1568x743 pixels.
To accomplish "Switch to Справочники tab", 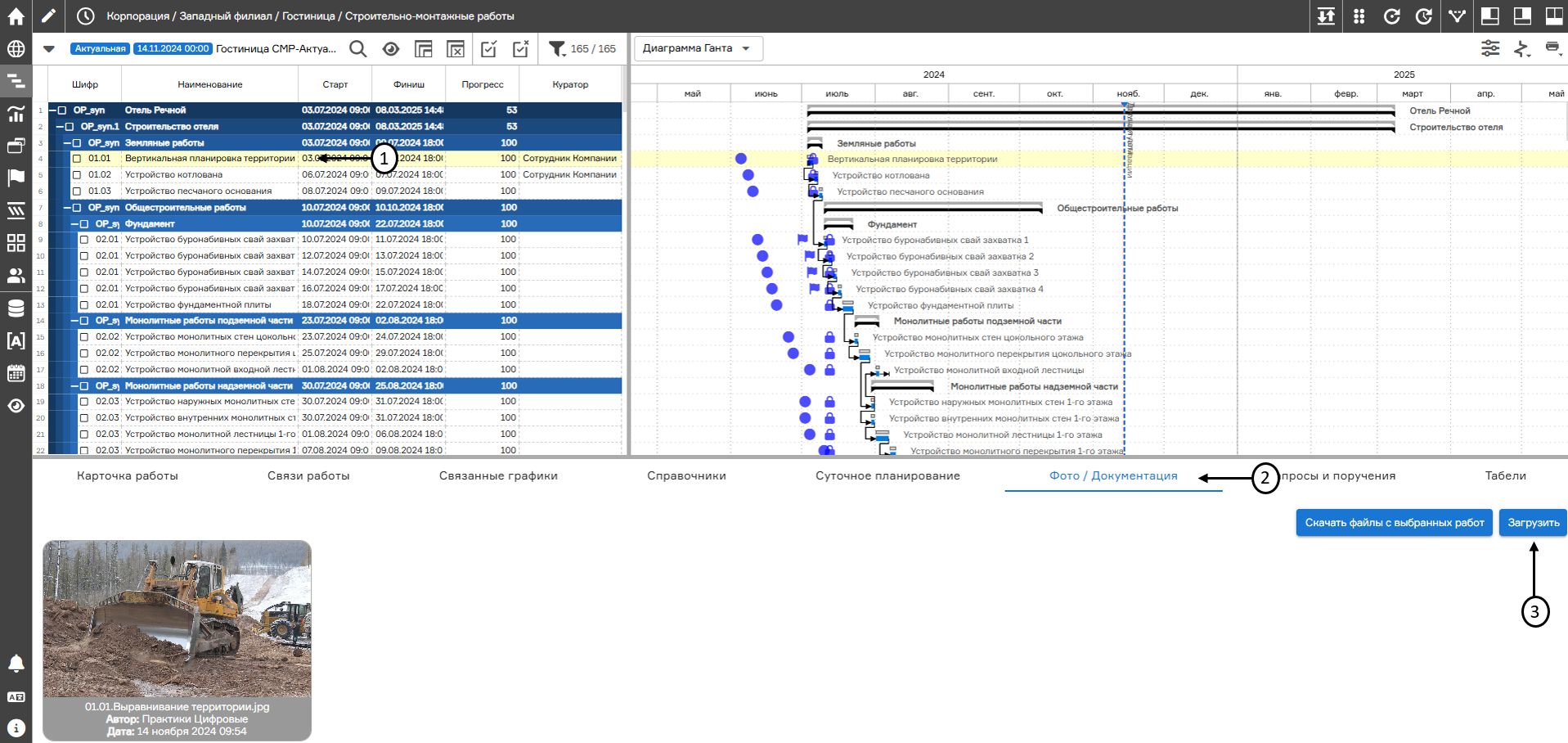I will 686,475.
